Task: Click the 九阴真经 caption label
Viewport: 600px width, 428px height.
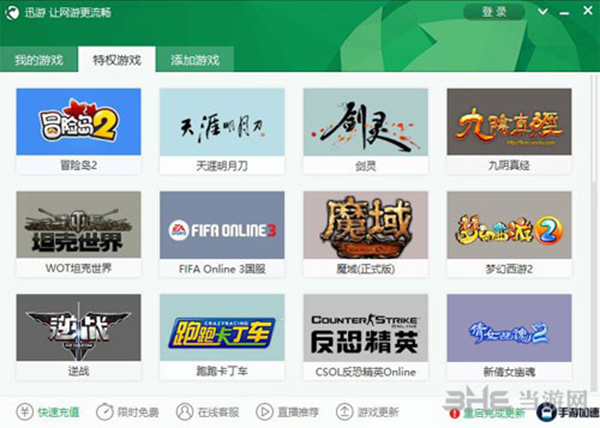Action: coord(509,165)
